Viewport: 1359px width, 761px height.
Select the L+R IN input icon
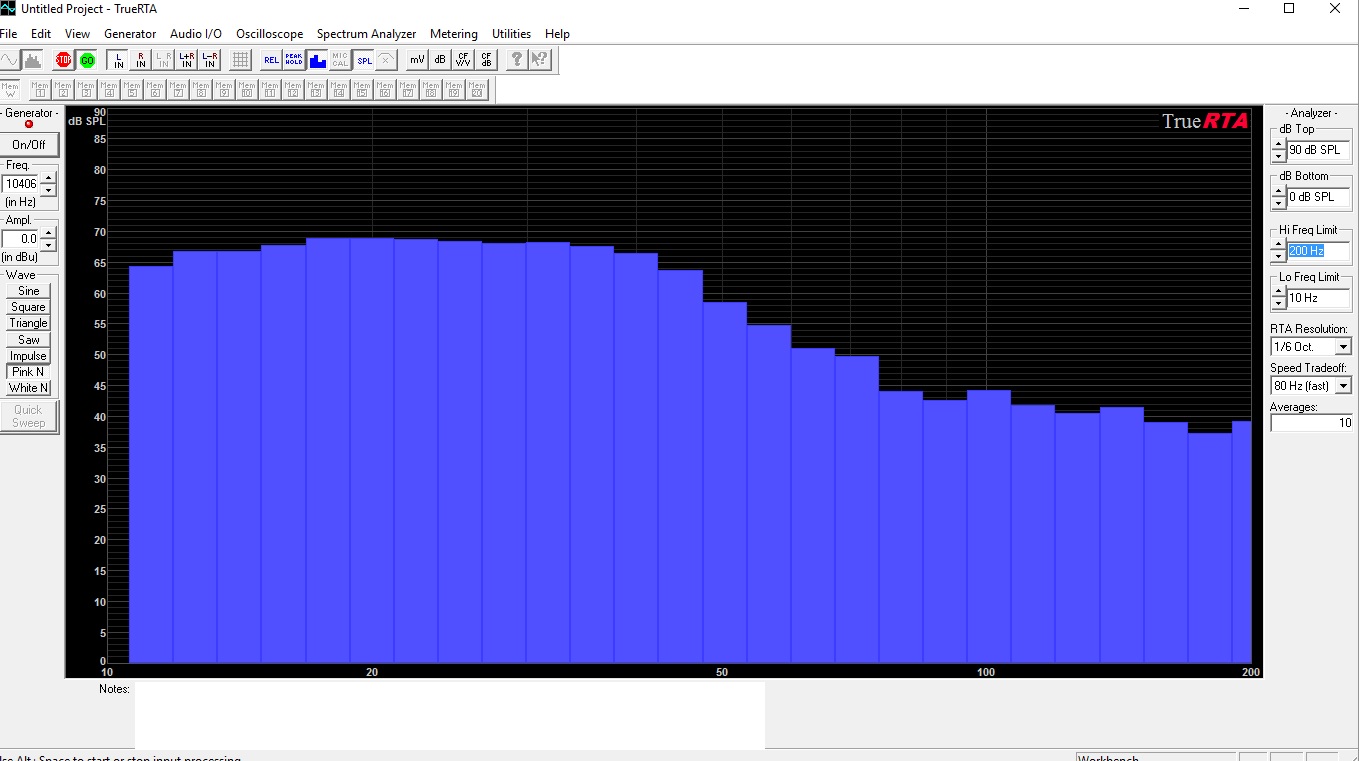point(187,60)
